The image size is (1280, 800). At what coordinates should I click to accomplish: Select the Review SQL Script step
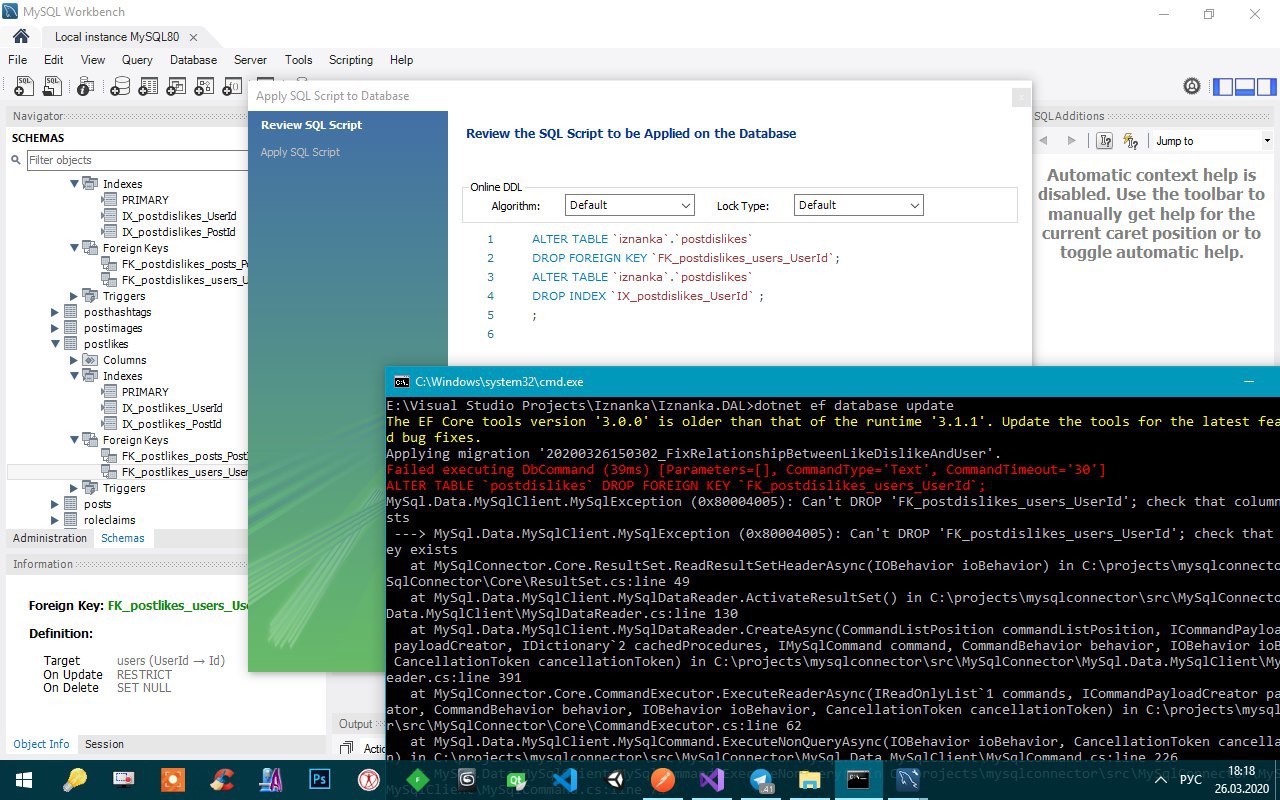click(311, 125)
